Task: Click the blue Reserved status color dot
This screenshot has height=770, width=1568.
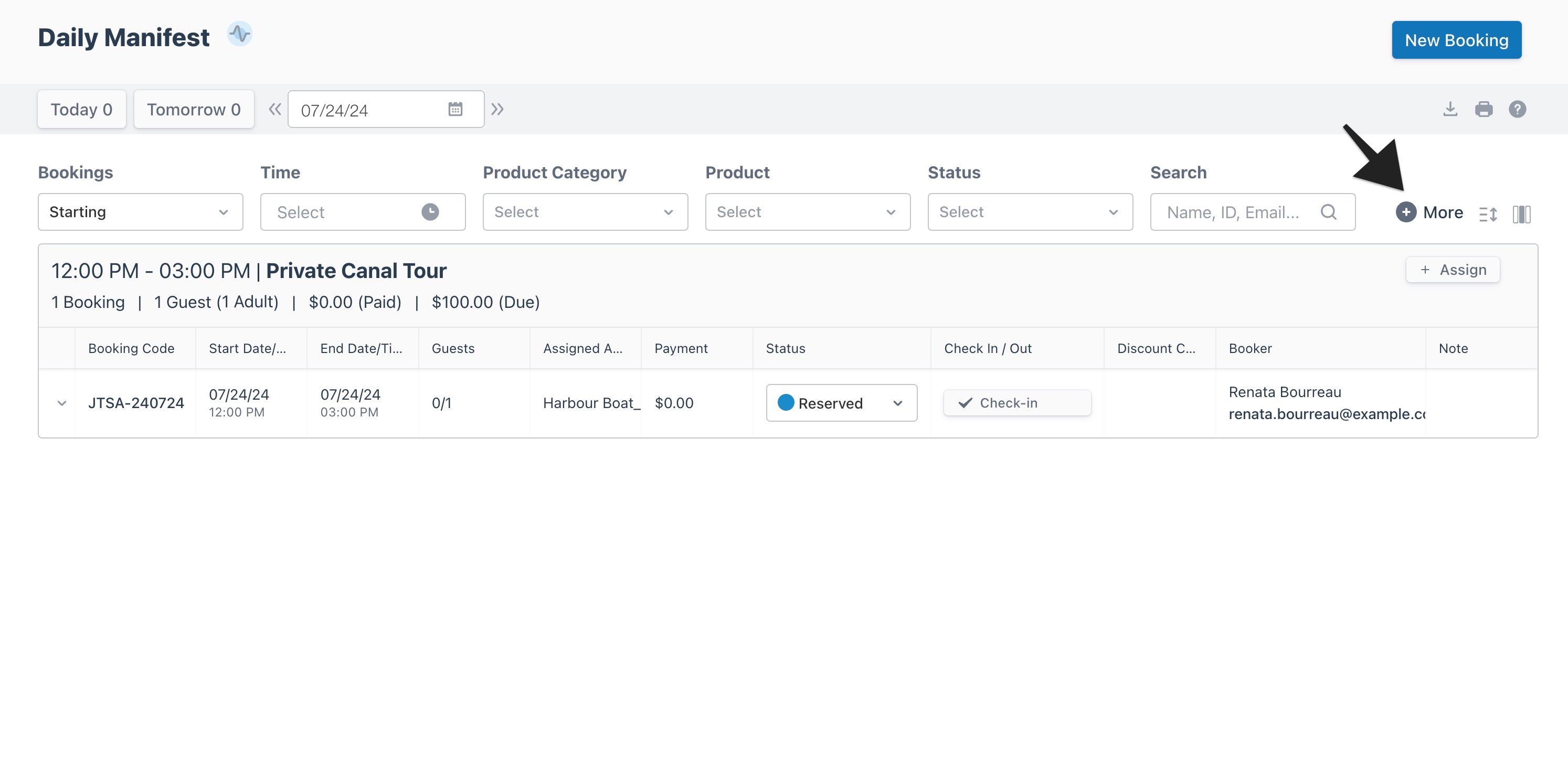Action: [786, 402]
